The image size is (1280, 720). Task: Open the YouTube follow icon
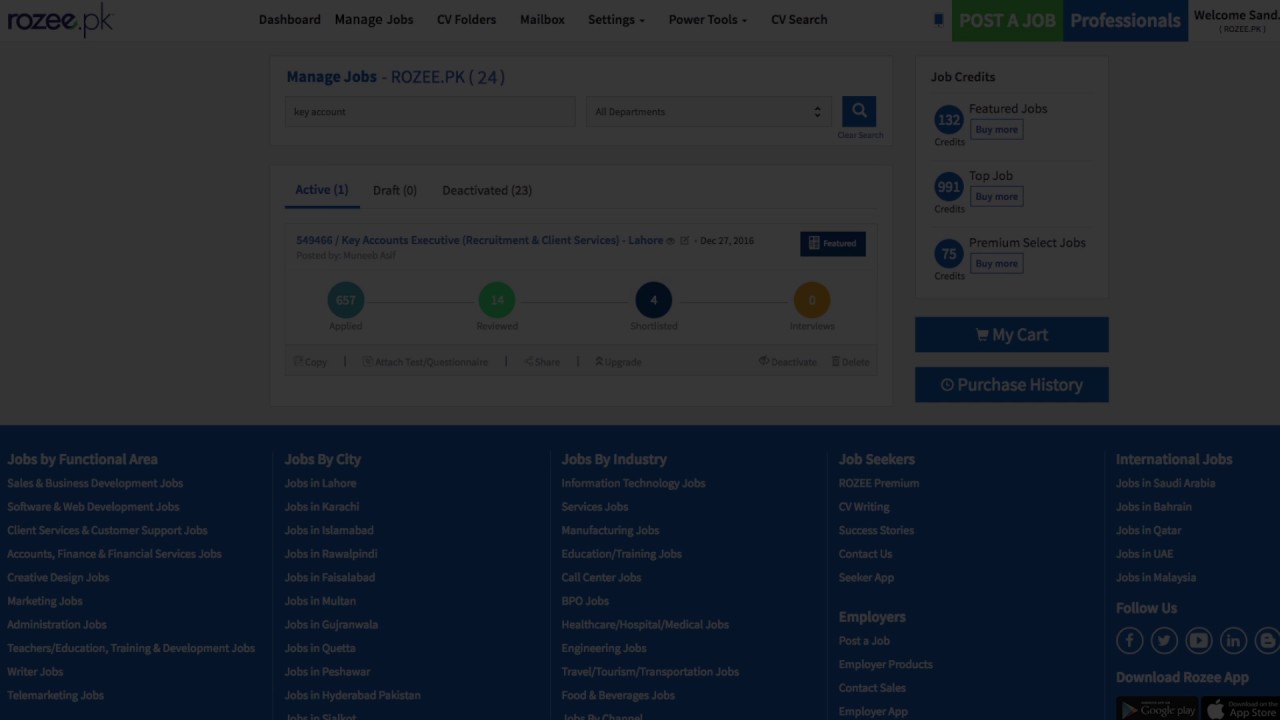click(x=1199, y=640)
